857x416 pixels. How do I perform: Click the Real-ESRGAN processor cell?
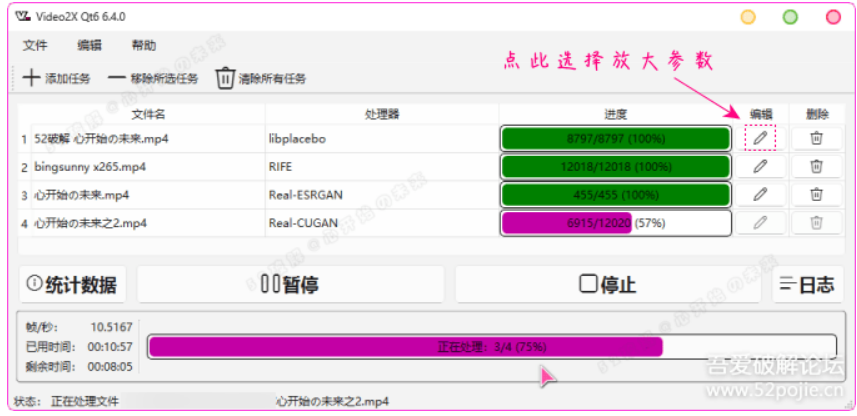[x=381, y=195]
